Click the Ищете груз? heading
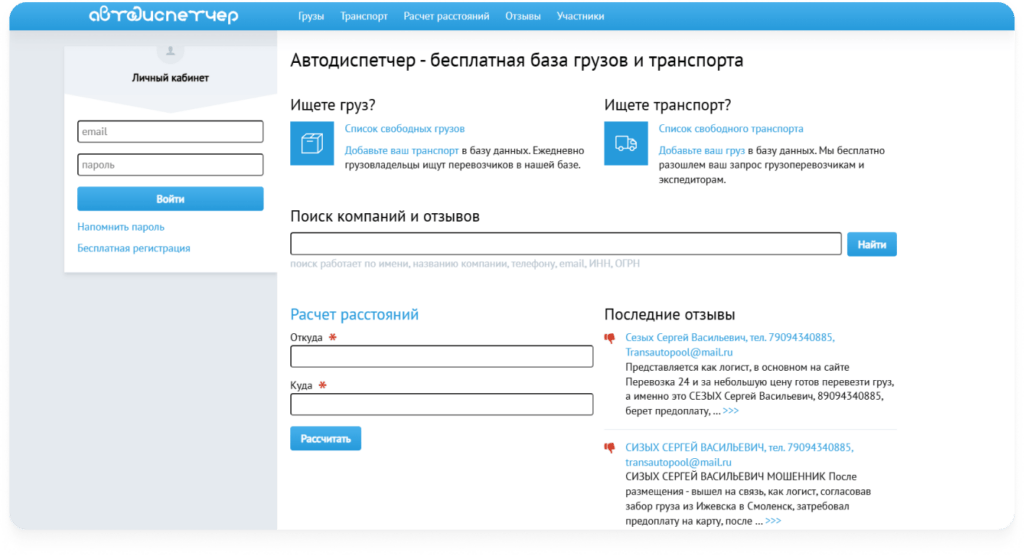Viewport: 1024px width, 555px height. click(333, 104)
